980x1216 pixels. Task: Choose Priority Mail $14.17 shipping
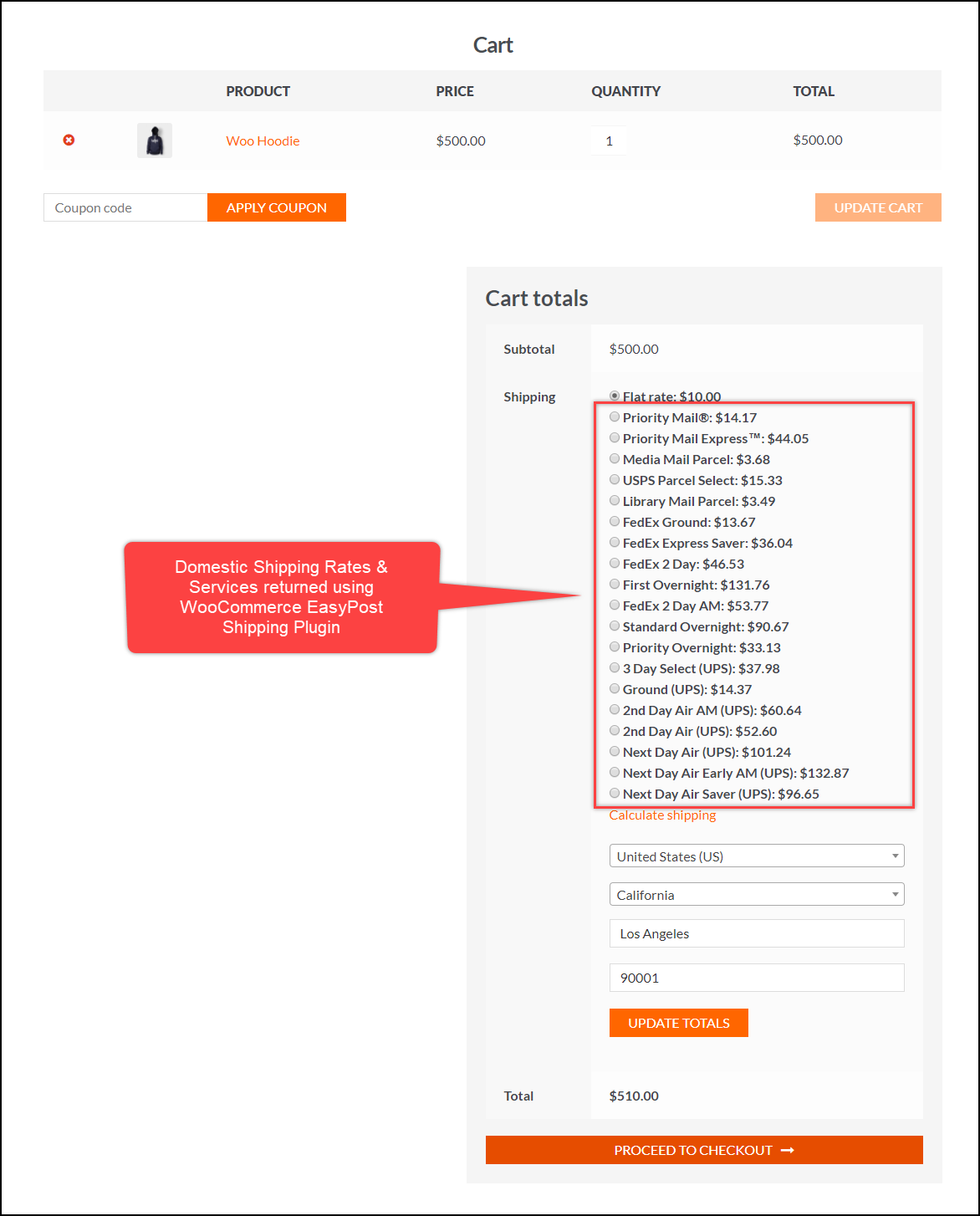tap(615, 416)
